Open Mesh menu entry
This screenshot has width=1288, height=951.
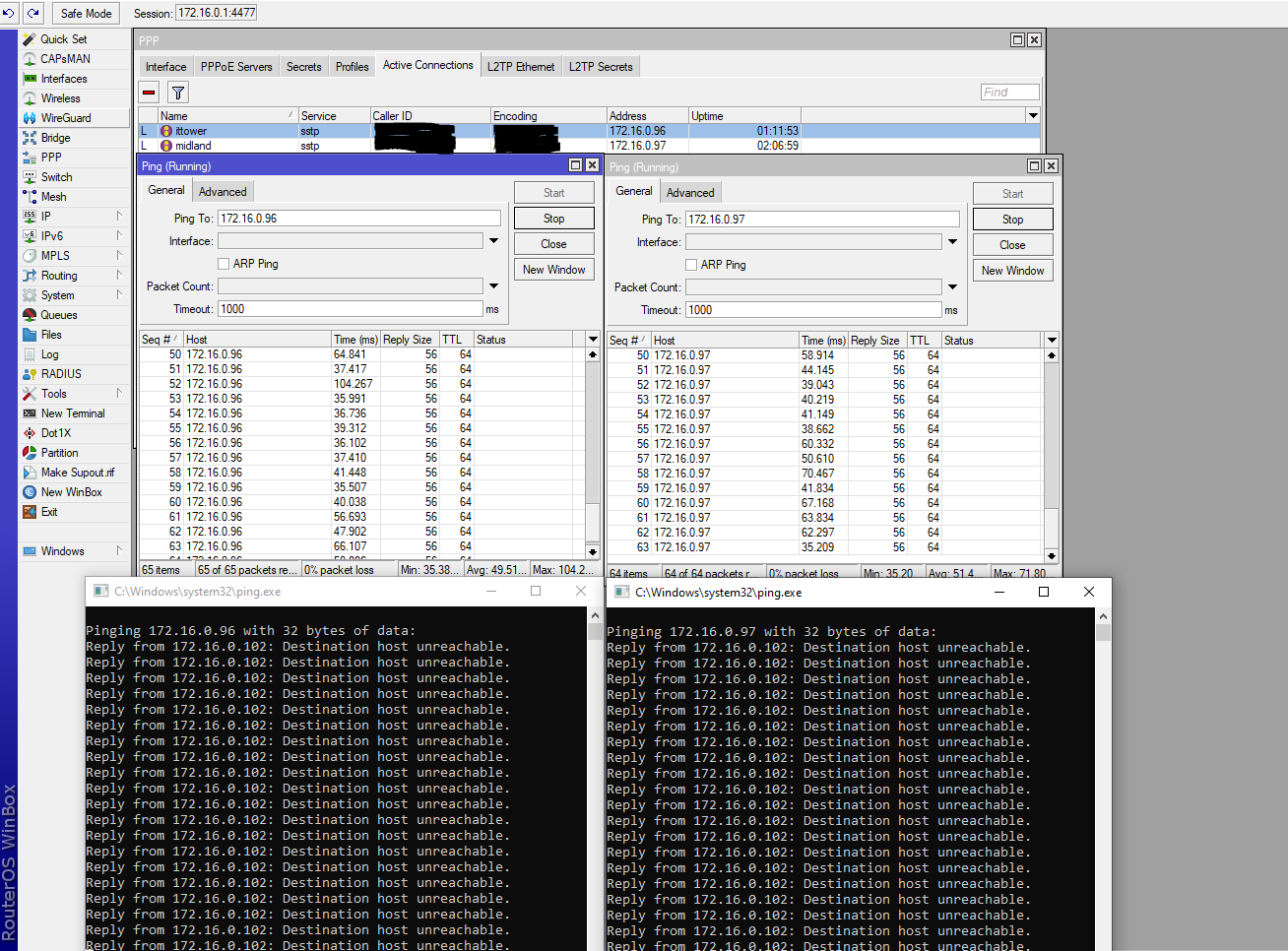(53, 197)
